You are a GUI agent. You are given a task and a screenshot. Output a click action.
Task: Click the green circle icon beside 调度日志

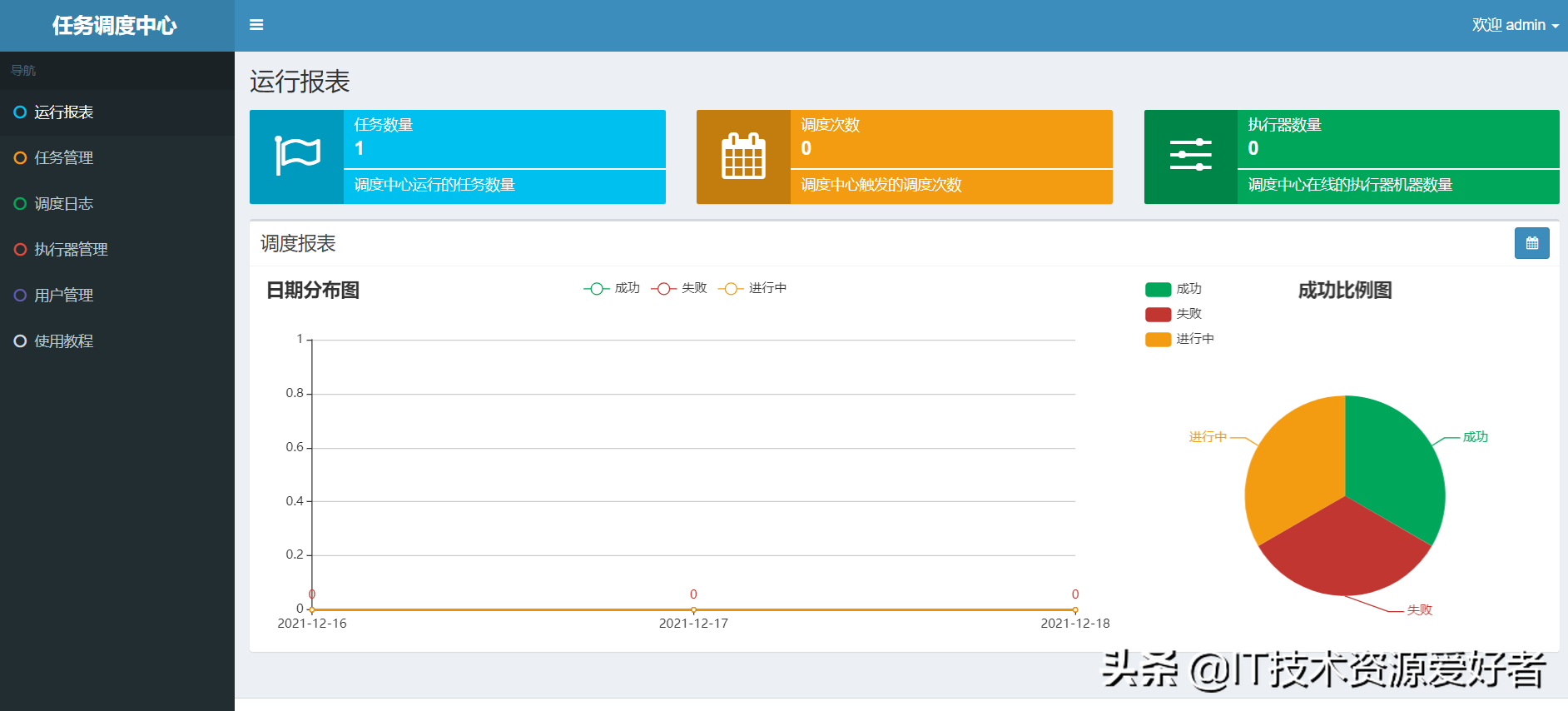(20, 204)
